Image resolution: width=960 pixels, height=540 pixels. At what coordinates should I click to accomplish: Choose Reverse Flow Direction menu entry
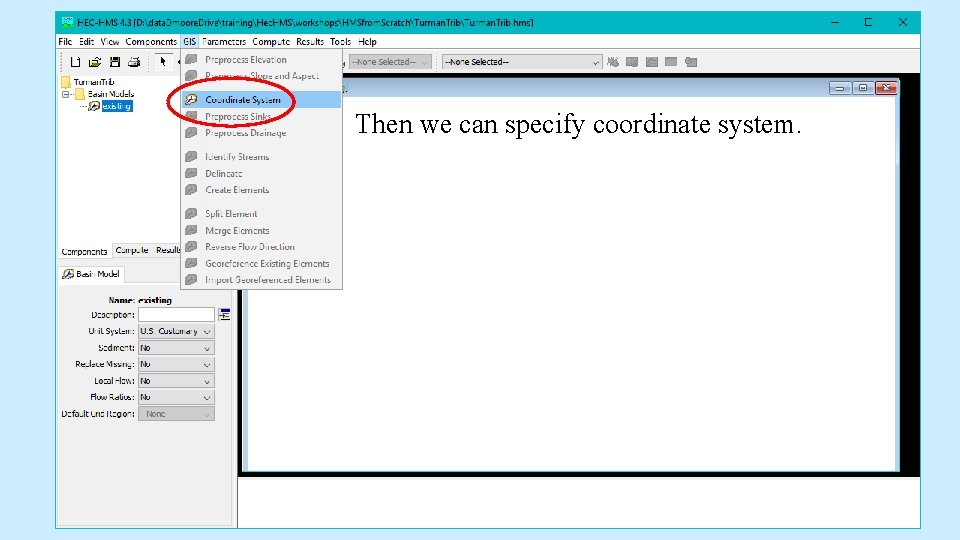coord(261,247)
